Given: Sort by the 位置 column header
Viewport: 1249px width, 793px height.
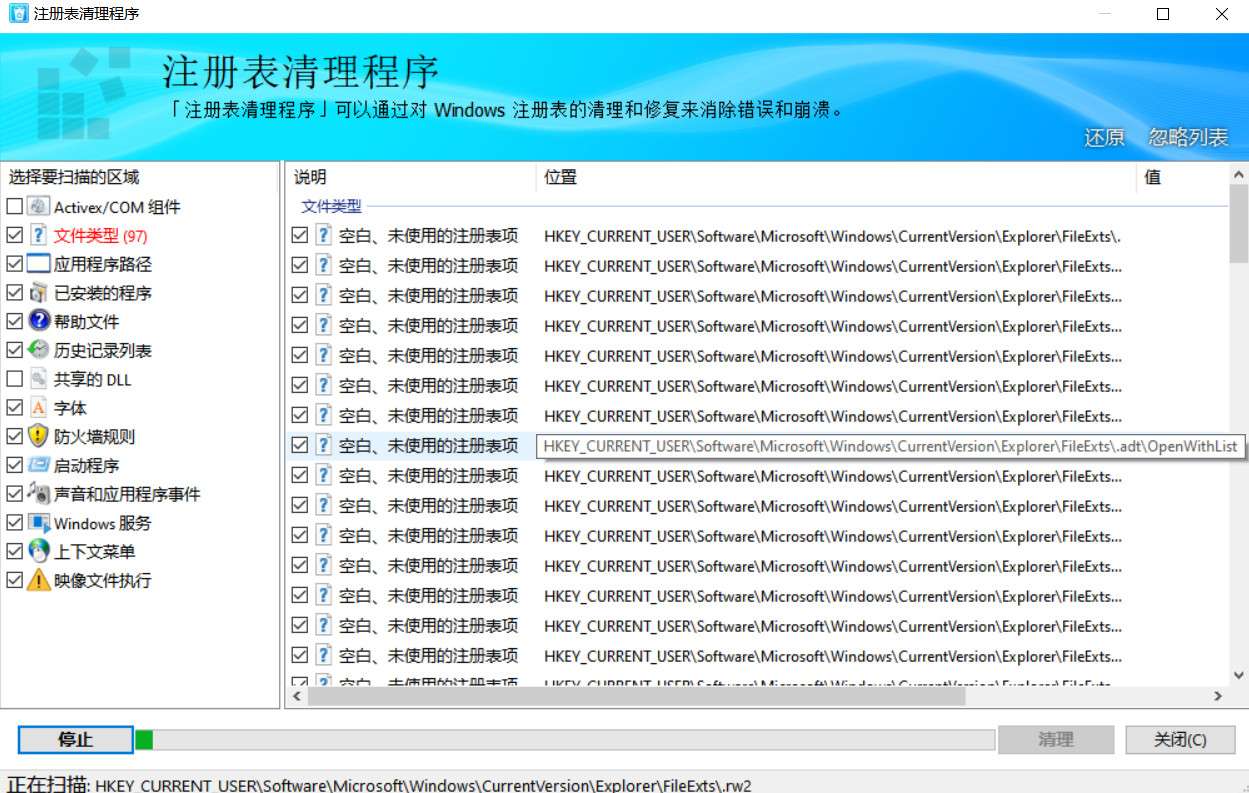Looking at the screenshot, I should click(x=836, y=177).
